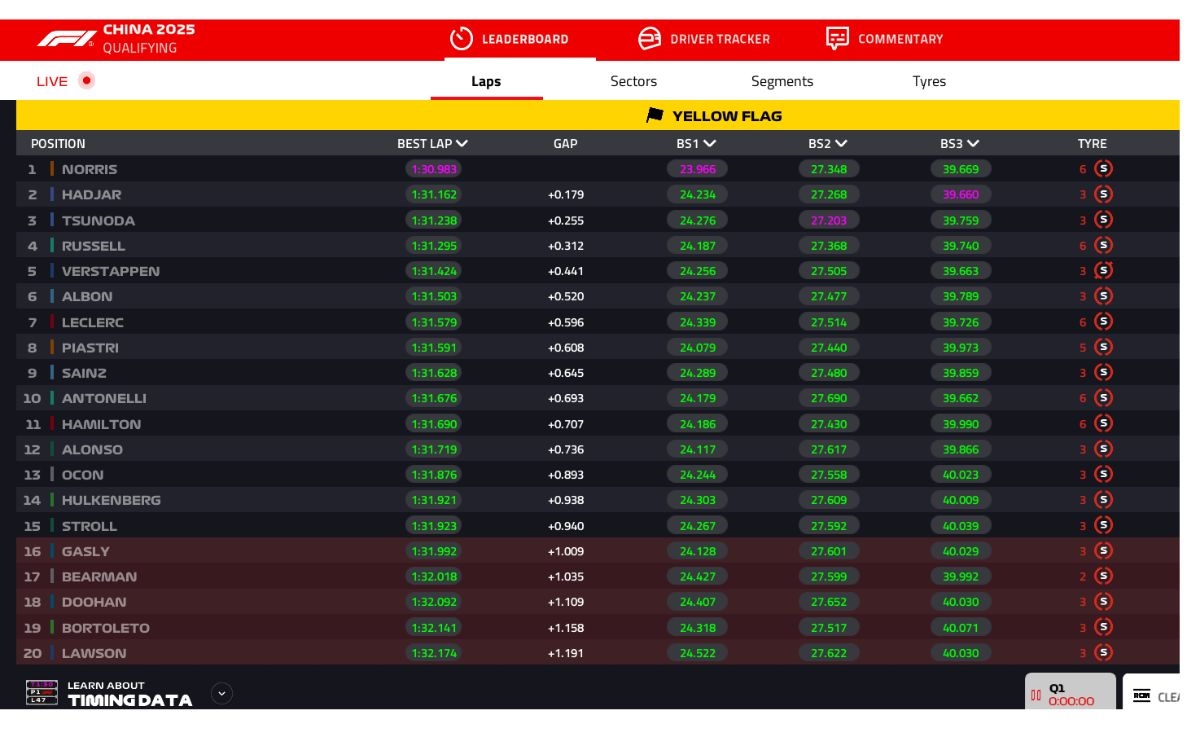The width and height of the screenshot is (1200, 729).
Task: Switch to the Sectors tab
Action: 633,81
